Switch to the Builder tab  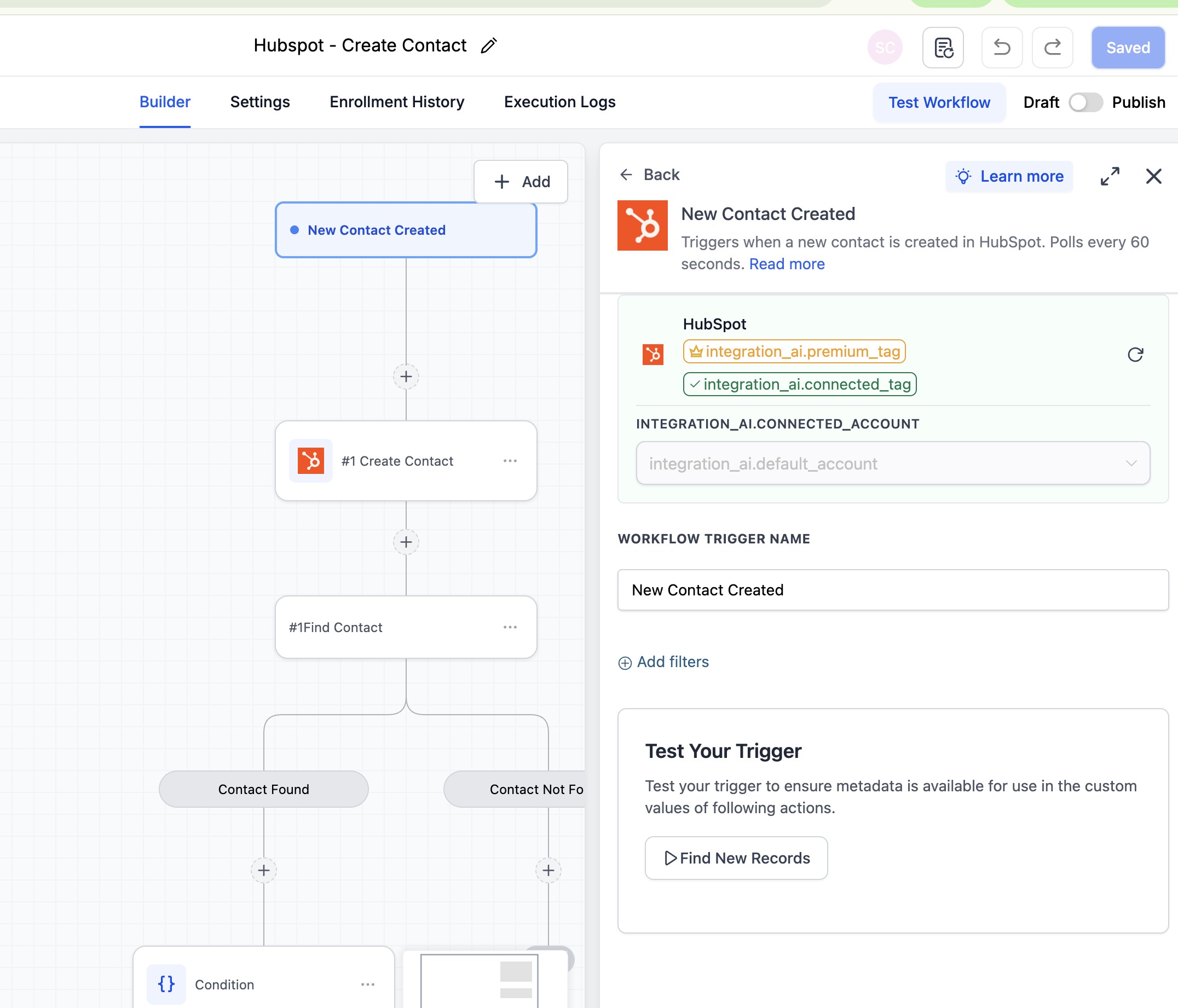[x=165, y=102]
